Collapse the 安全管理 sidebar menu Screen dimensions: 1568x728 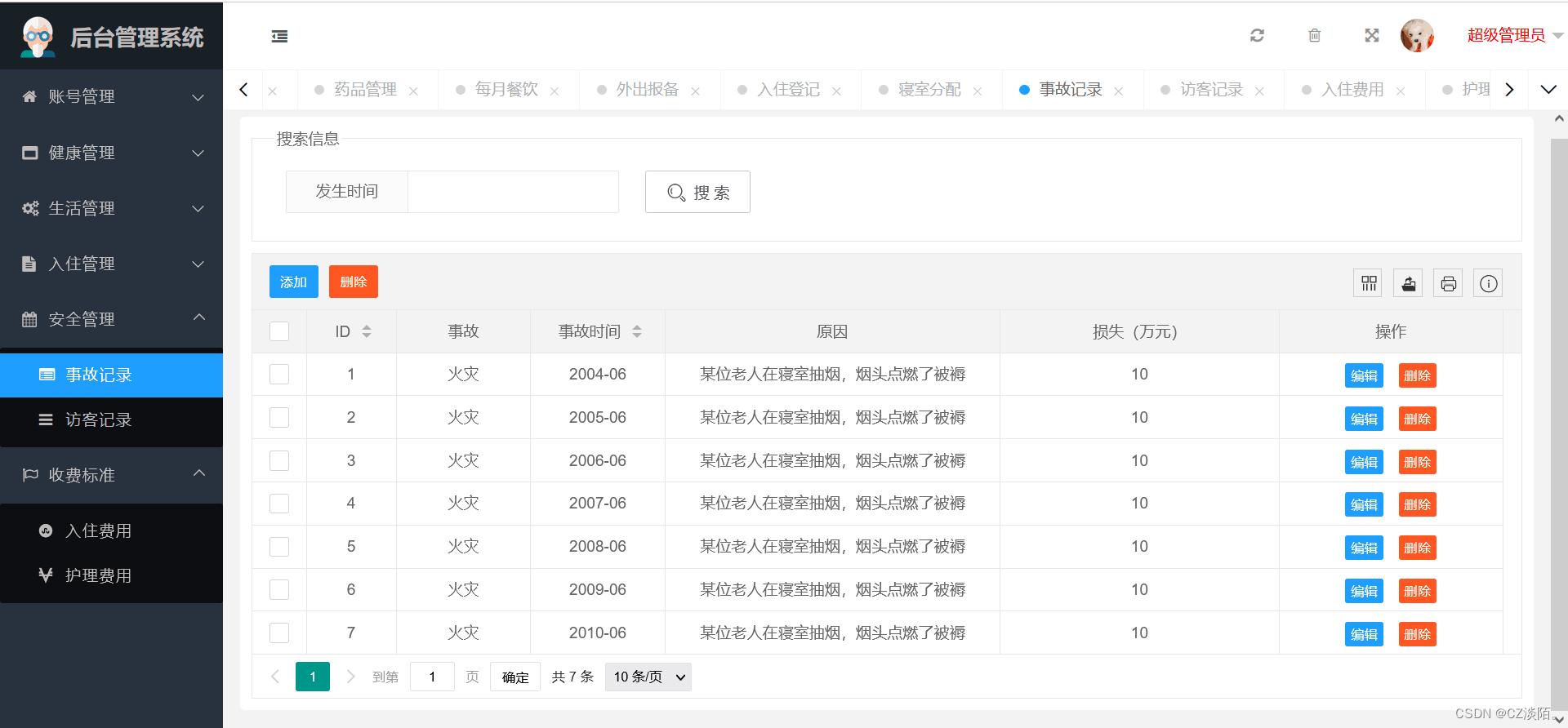tap(111, 319)
